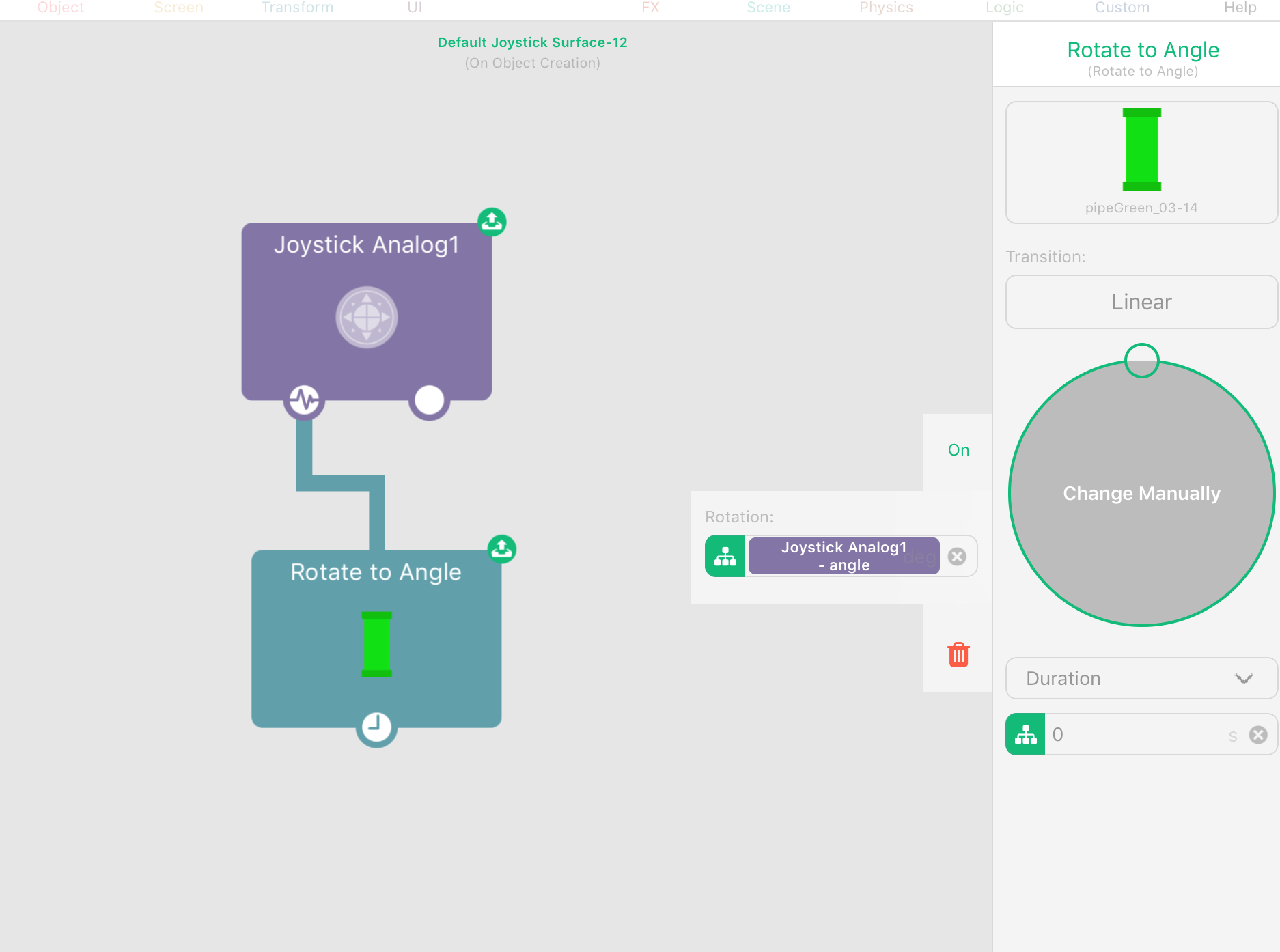This screenshot has width=1280, height=952.
Task: Click the white circle output port on Joystick node
Action: 429,400
